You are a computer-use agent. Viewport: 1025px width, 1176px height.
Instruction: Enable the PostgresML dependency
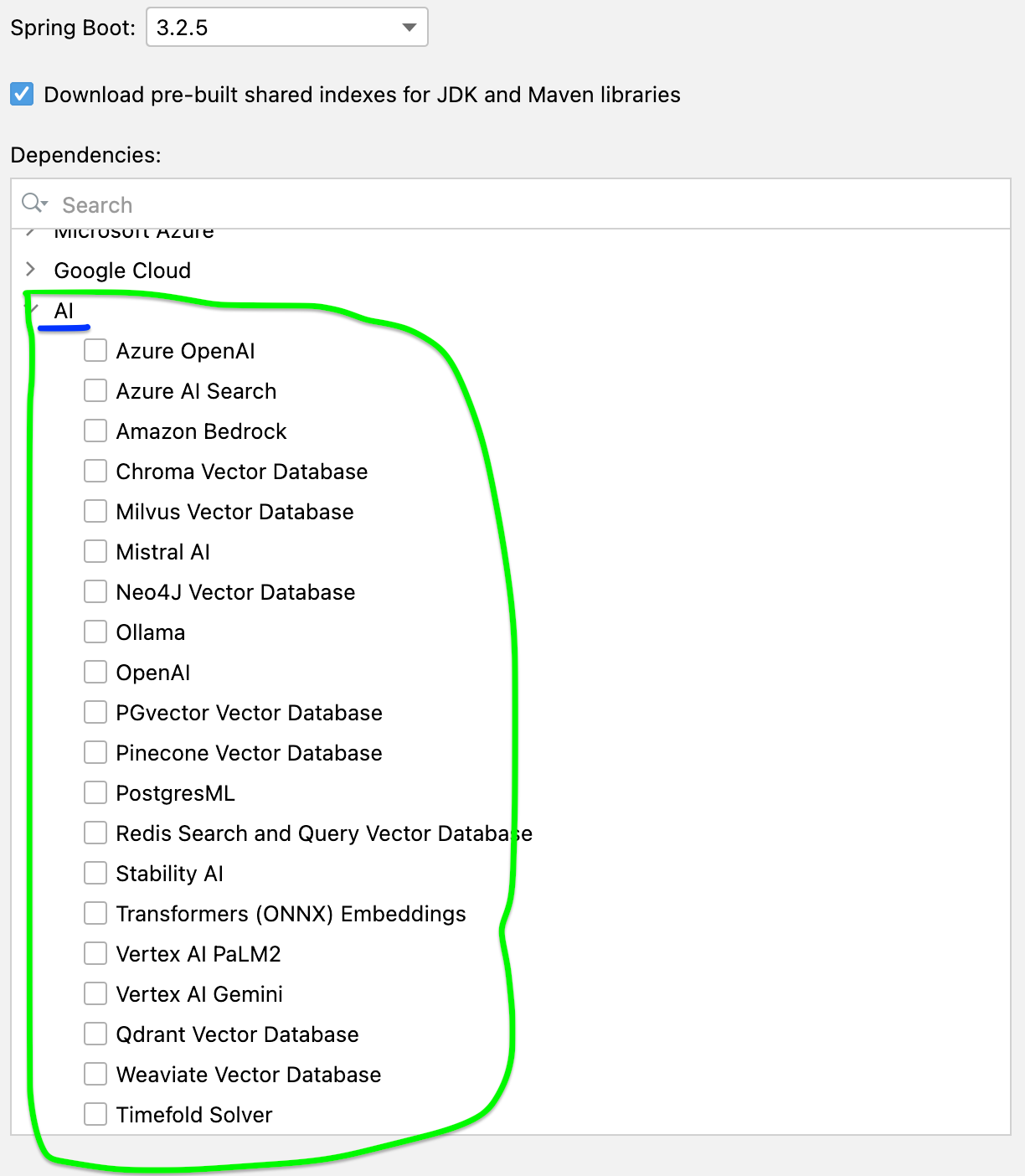[95, 792]
